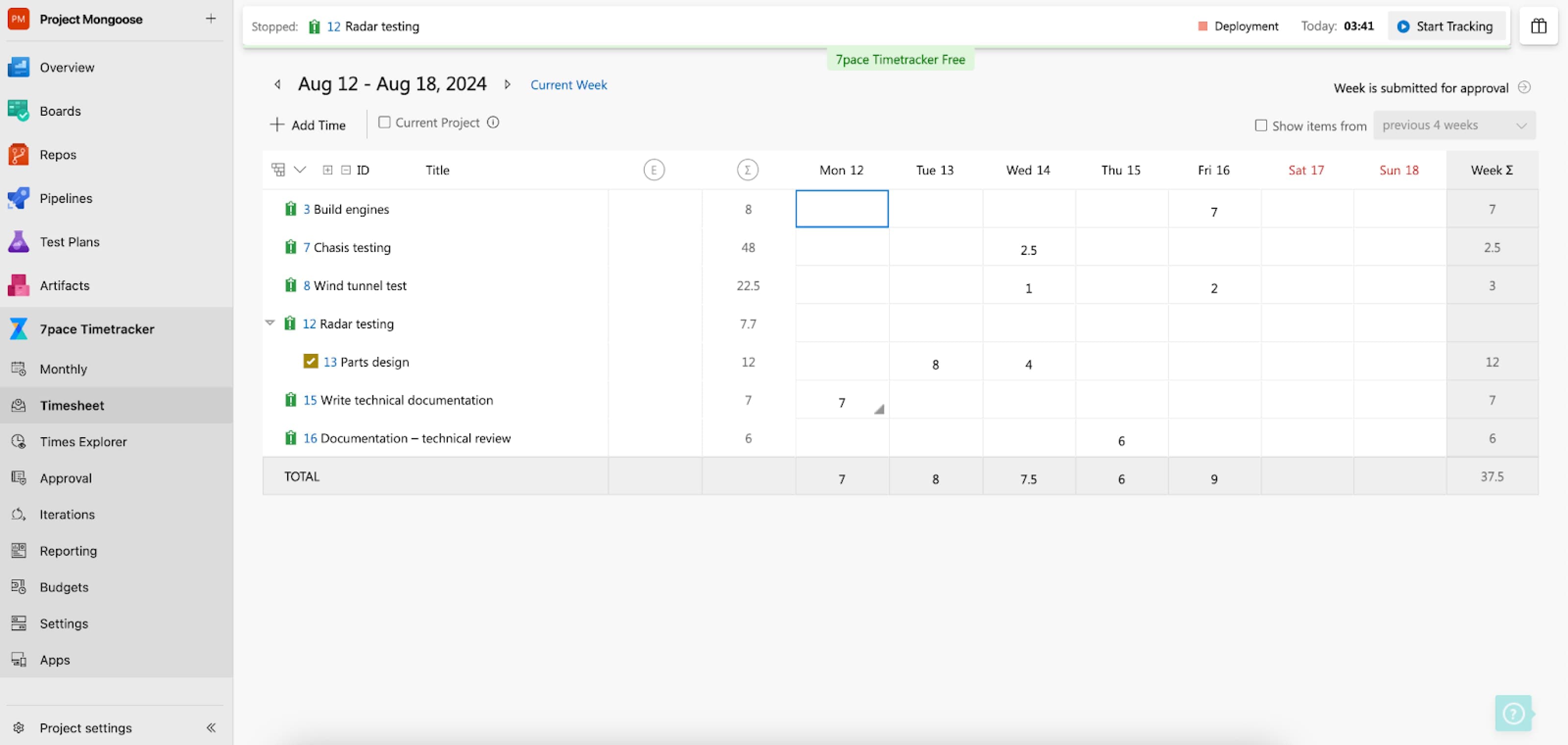This screenshot has width=1568, height=745.
Task: Click the 7pace Timetracker logo icon
Action: (x=18, y=329)
